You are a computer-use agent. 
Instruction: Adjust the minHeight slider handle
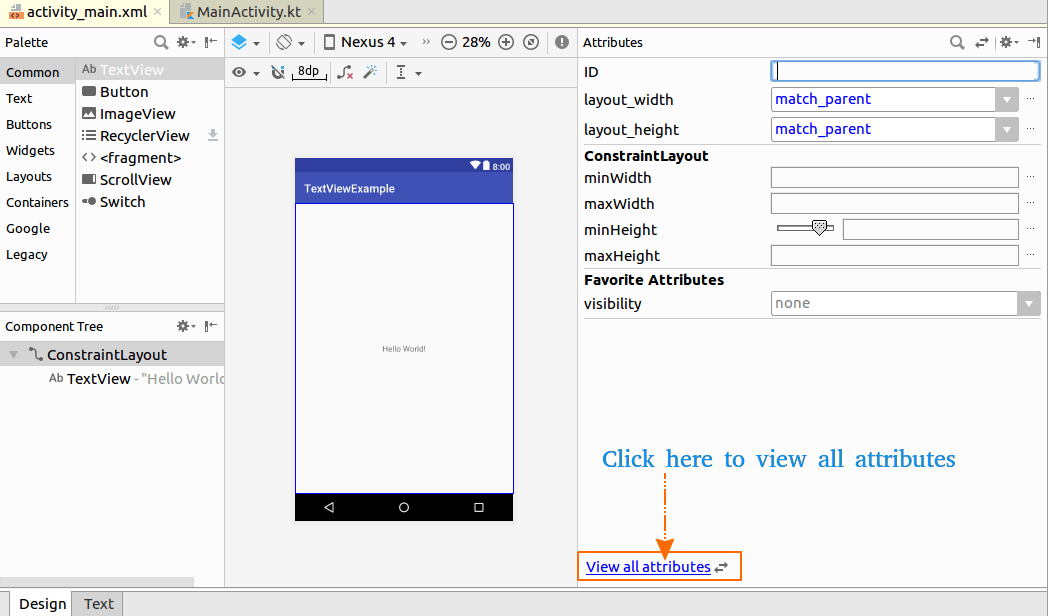pyautogui.click(x=819, y=228)
